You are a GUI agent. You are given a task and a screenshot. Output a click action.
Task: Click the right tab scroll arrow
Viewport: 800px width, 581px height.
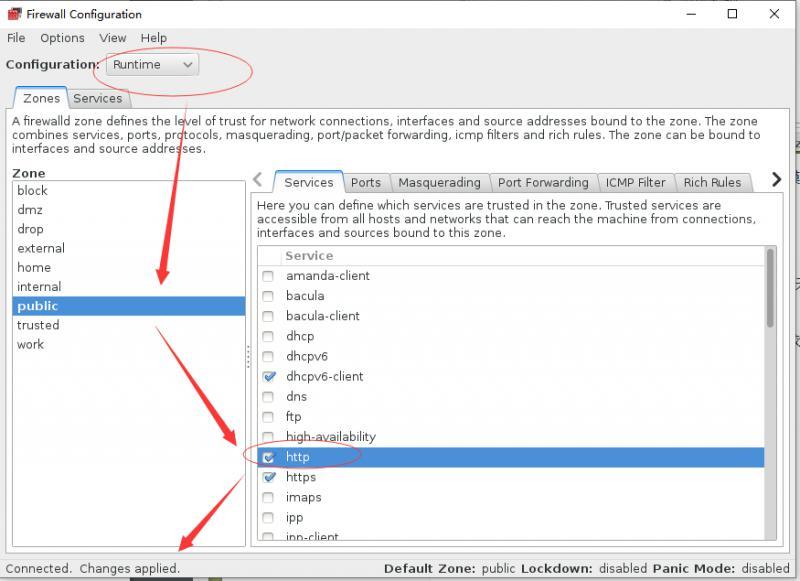[776, 180]
